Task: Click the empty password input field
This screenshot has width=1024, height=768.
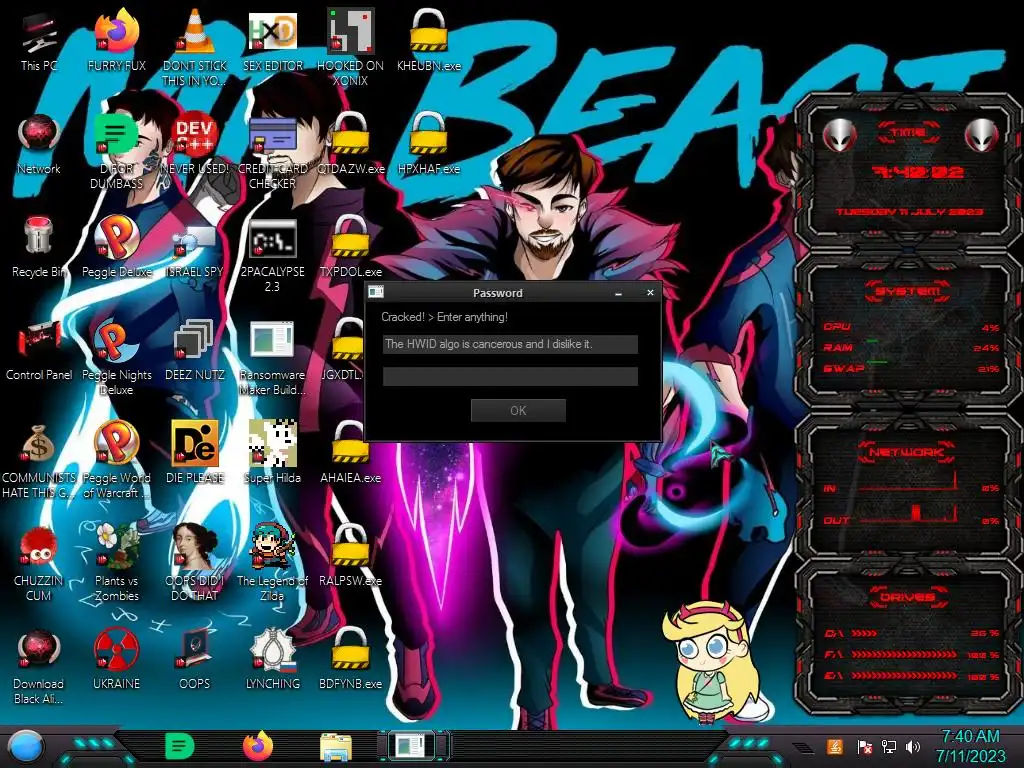Action: pos(510,376)
